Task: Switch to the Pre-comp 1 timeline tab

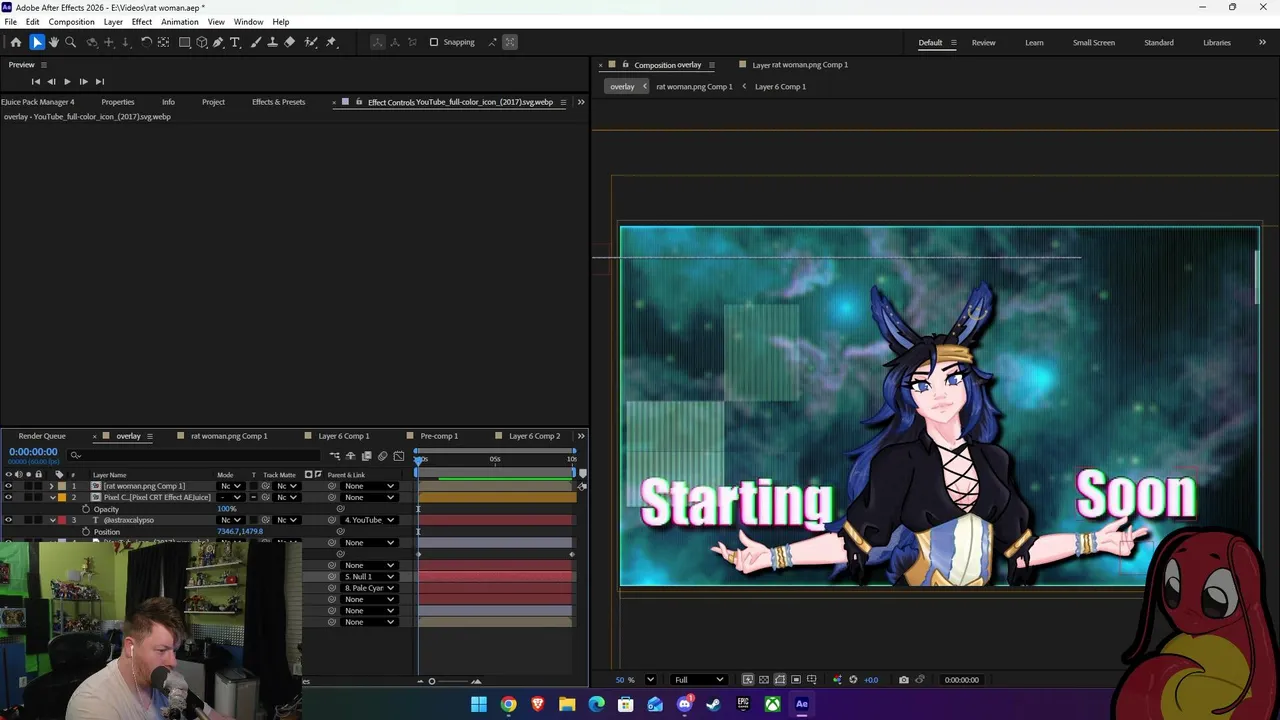Action: click(x=439, y=436)
